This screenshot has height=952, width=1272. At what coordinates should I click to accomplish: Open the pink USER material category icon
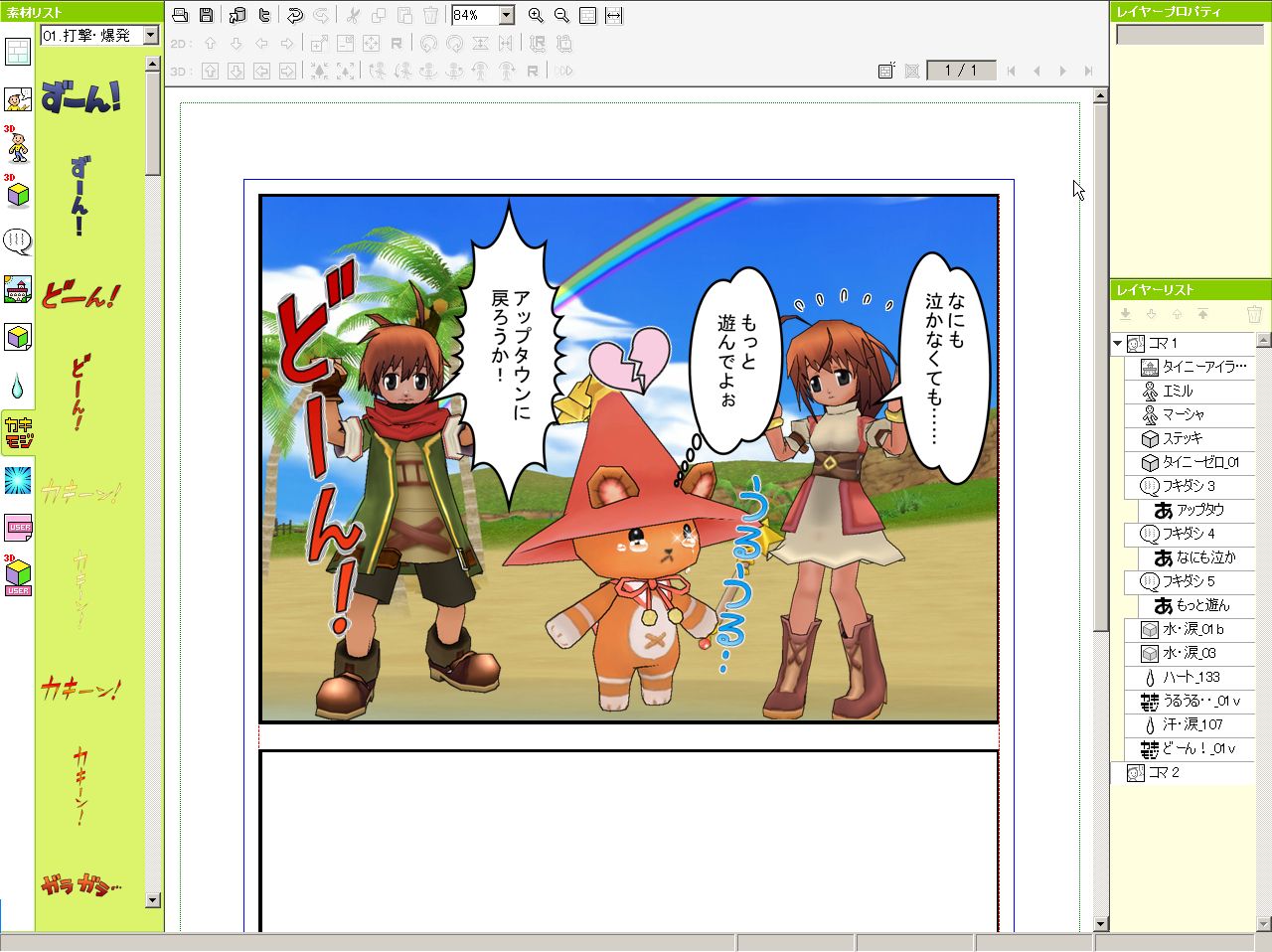pos(18,528)
